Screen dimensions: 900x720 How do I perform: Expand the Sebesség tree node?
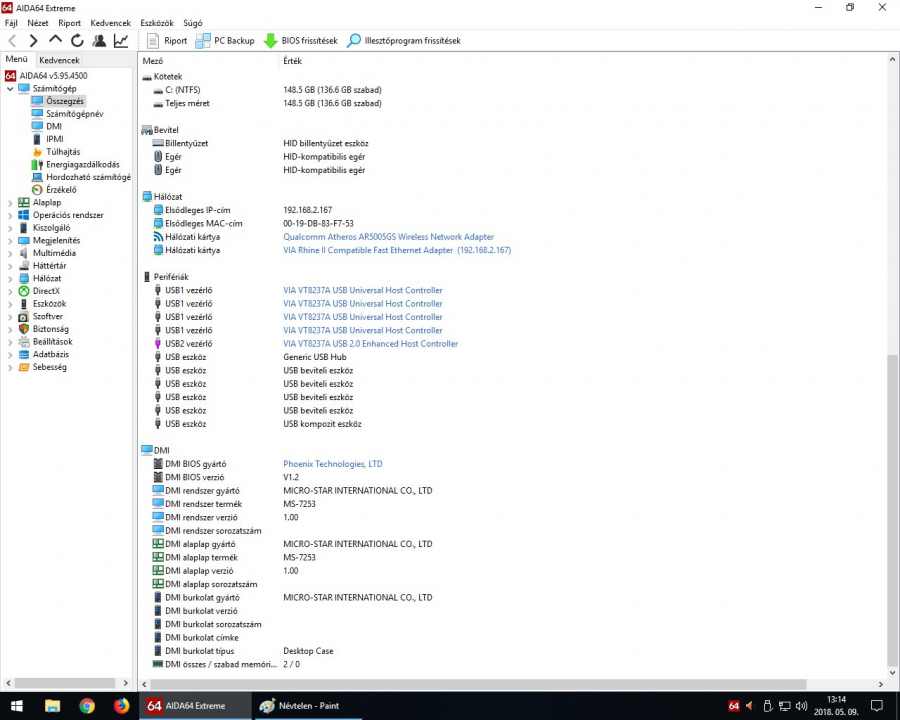10,367
